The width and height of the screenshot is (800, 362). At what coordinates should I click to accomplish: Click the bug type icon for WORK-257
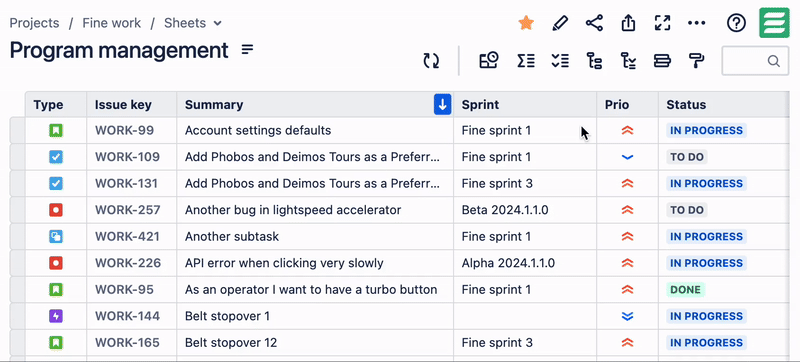pyautogui.click(x=56, y=210)
